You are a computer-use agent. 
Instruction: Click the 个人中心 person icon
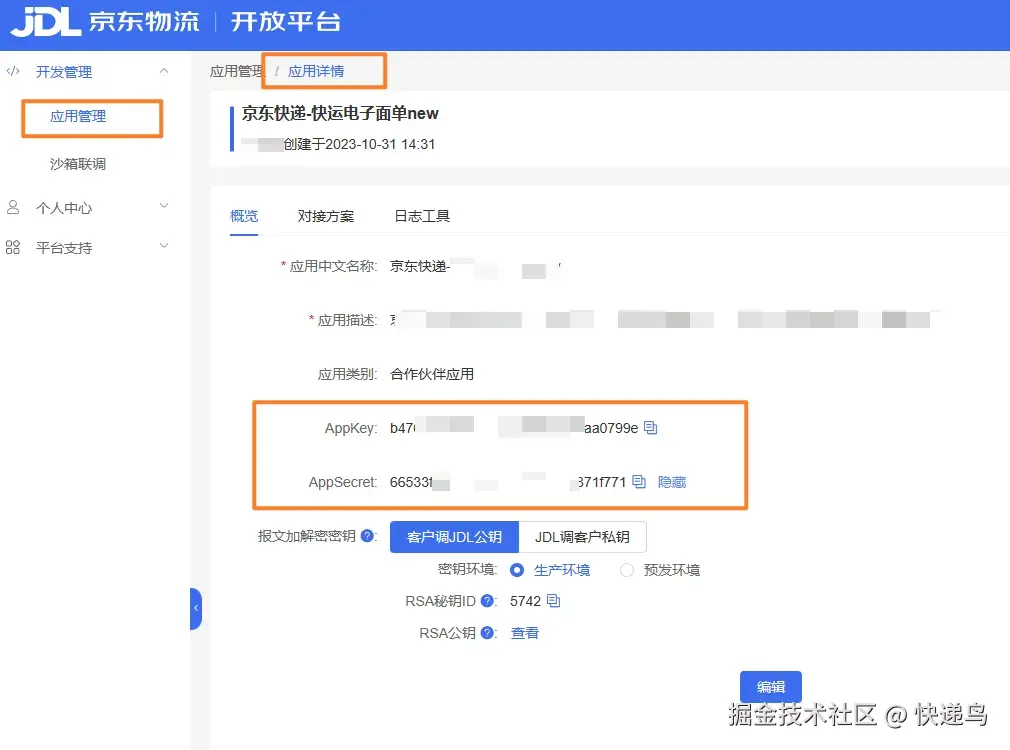point(13,207)
